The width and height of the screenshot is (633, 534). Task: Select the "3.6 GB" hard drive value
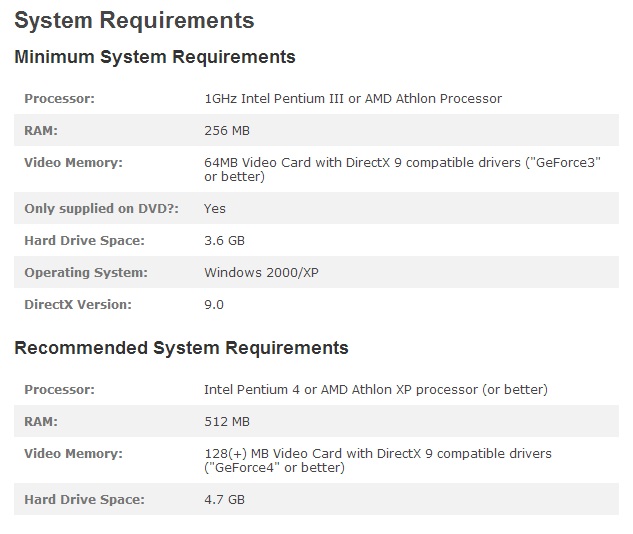tap(224, 241)
